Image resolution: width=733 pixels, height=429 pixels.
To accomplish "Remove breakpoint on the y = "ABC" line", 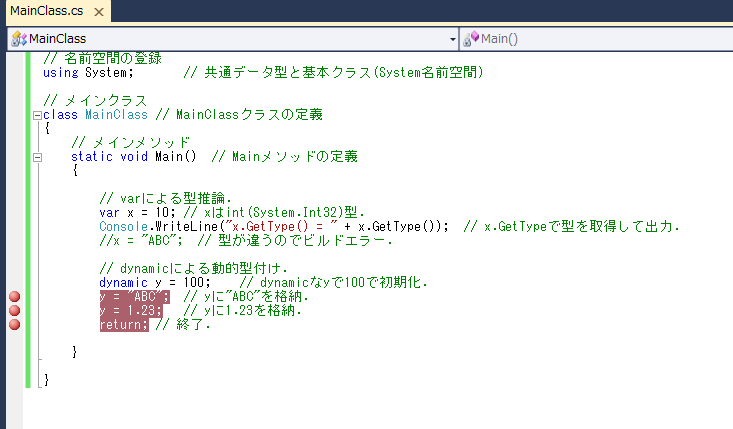I will (14, 296).
